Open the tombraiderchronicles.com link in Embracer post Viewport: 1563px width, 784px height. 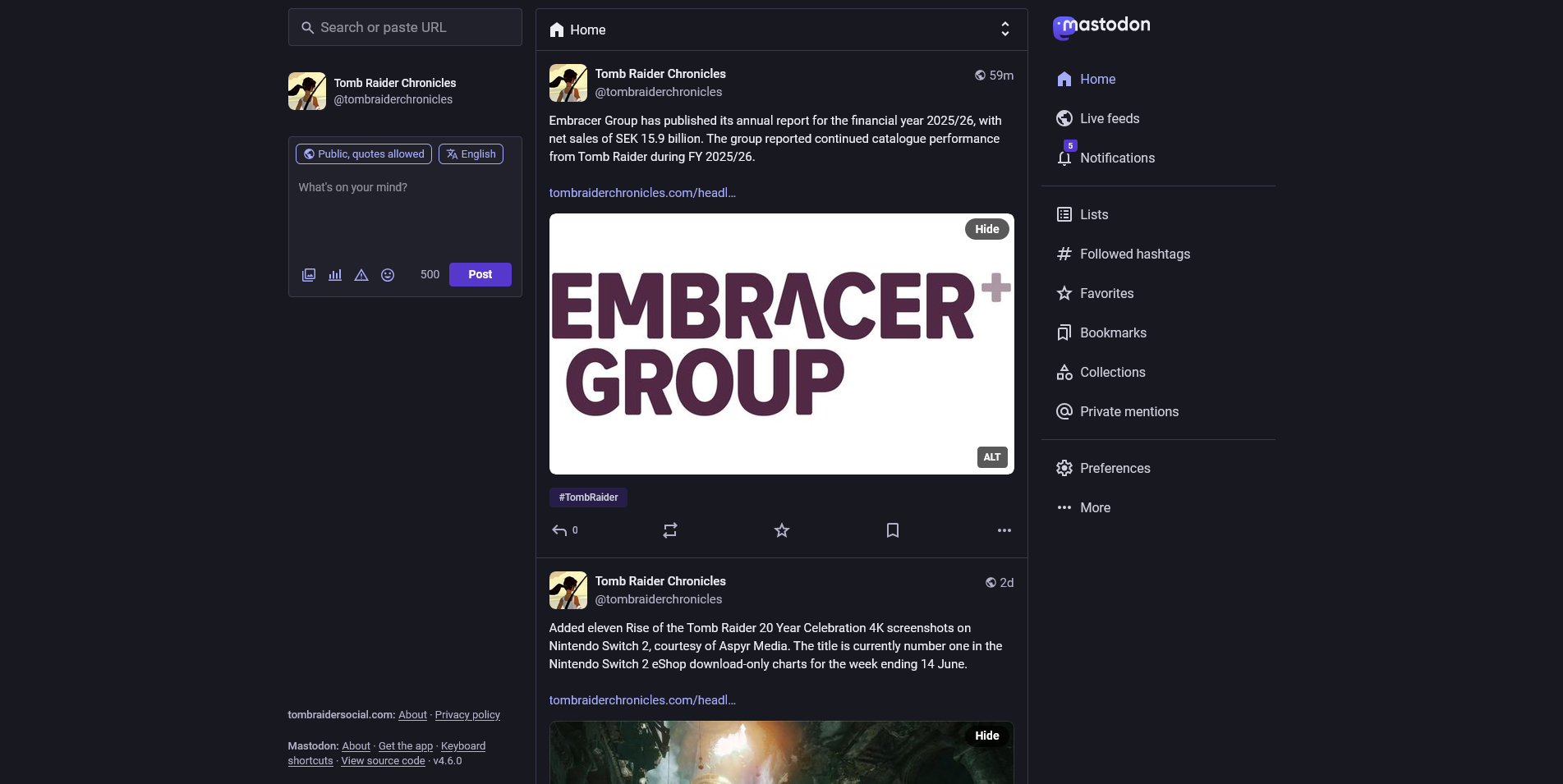642,193
